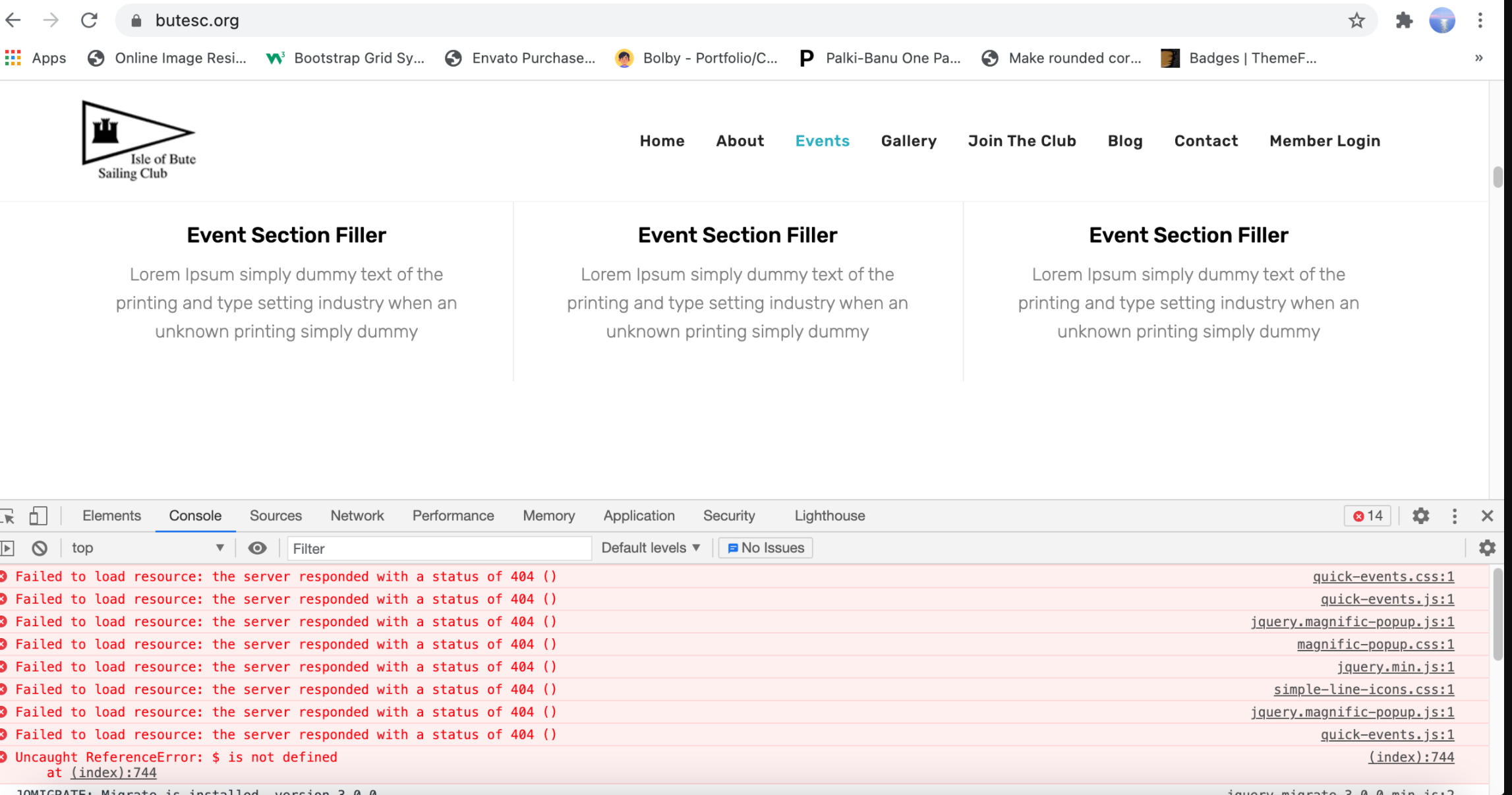Expand the Default levels dropdown
The height and width of the screenshot is (795, 1512).
pyautogui.click(x=651, y=548)
